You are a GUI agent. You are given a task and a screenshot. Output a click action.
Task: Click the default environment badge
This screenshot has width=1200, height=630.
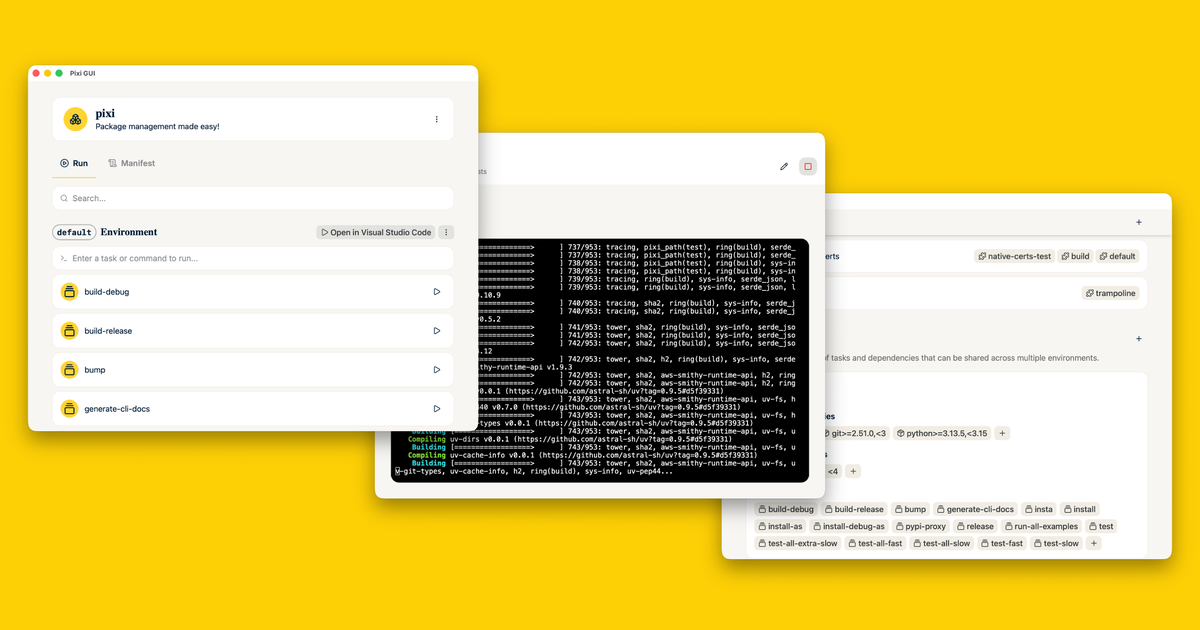73,231
